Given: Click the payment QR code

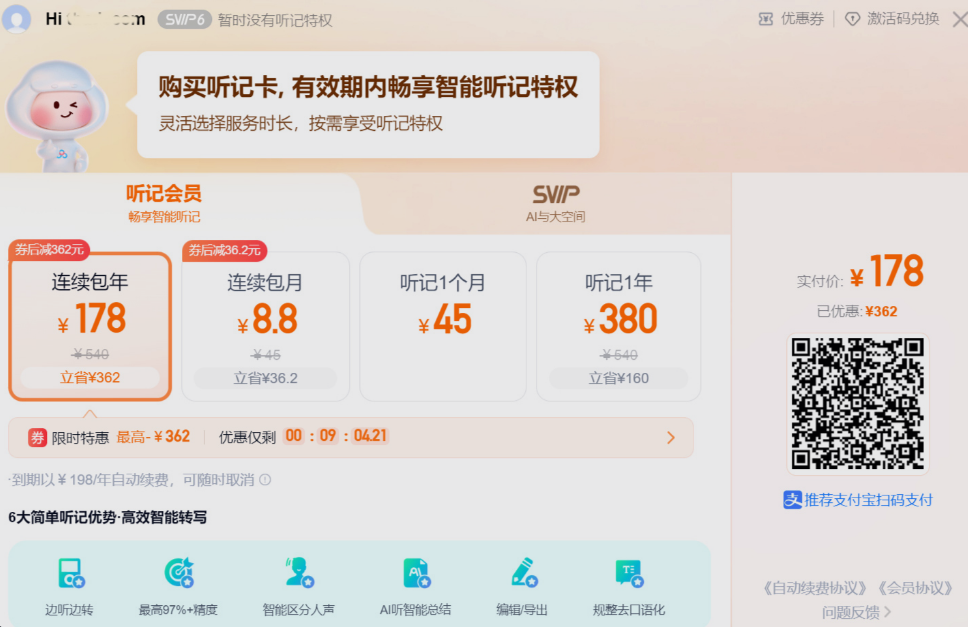Looking at the screenshot, I should point(857,404).
